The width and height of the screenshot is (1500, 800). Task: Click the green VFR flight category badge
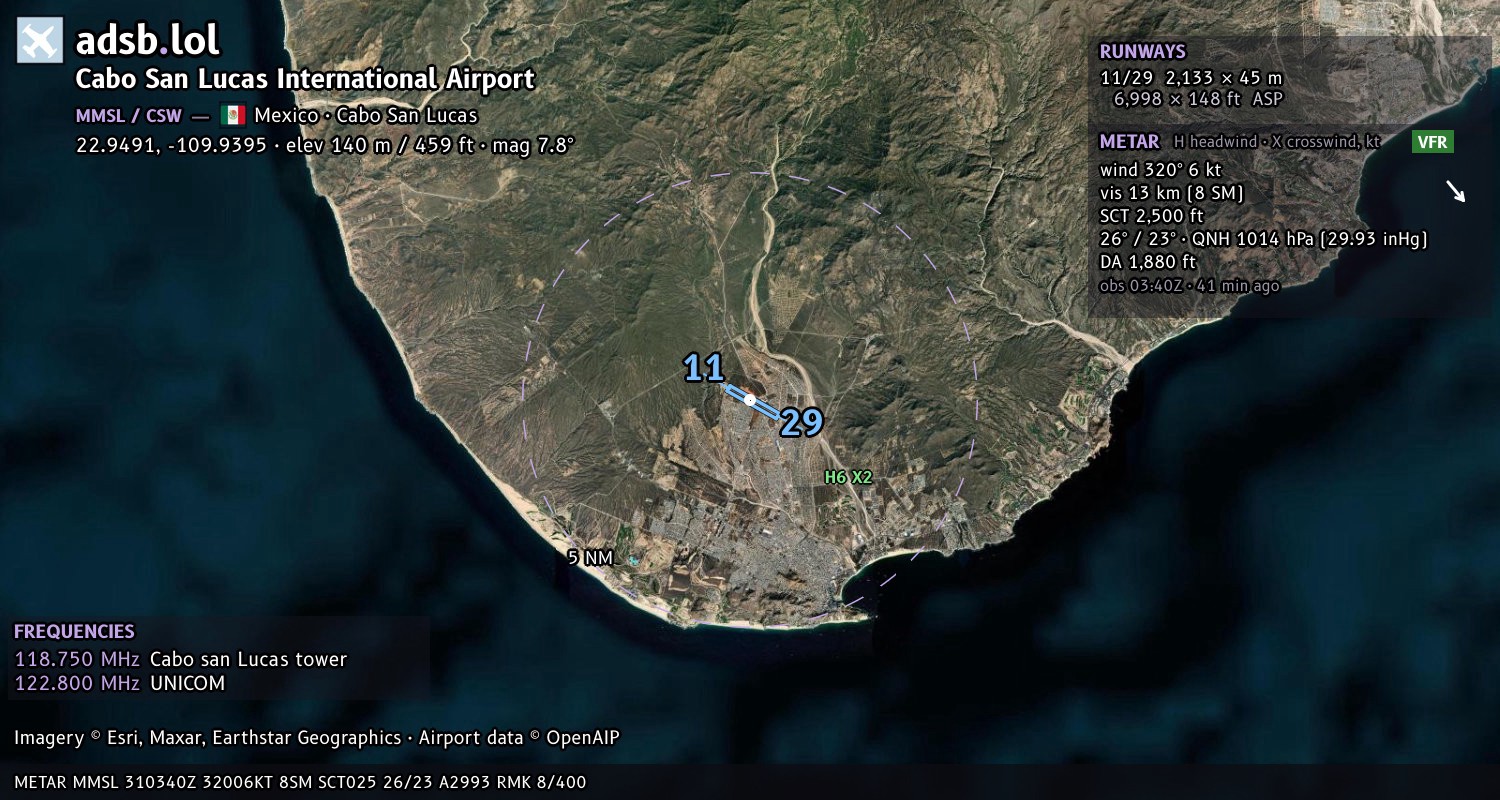[1432, 142]
